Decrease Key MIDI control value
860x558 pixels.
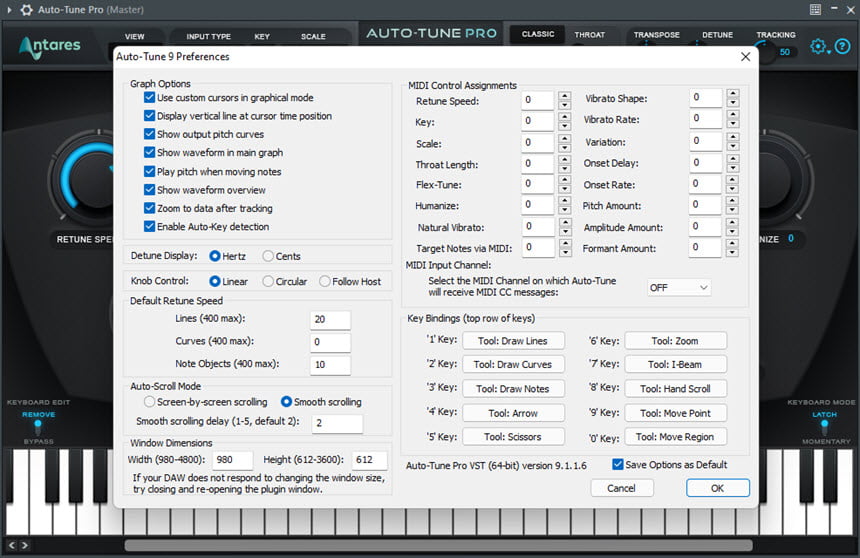click(564, 126)
